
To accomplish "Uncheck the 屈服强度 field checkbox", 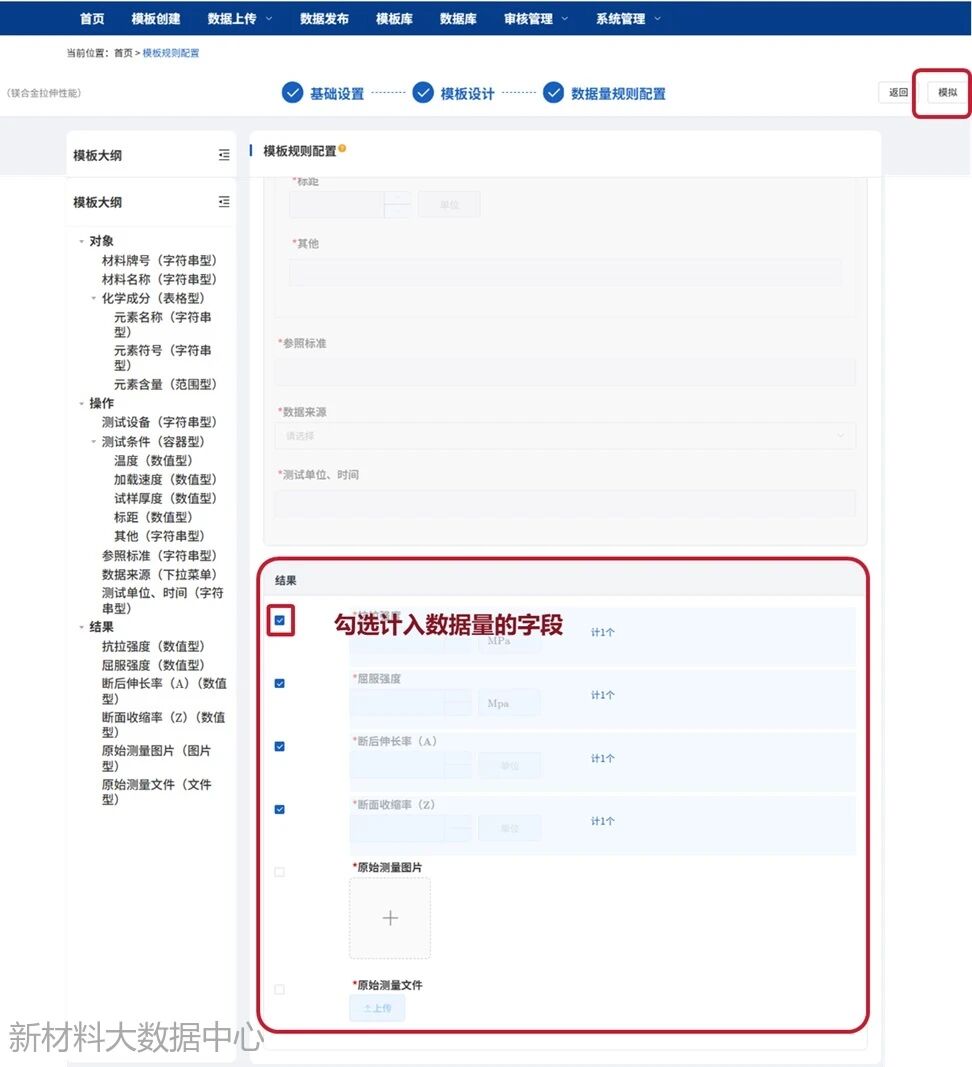I will (x=280, y=684).
